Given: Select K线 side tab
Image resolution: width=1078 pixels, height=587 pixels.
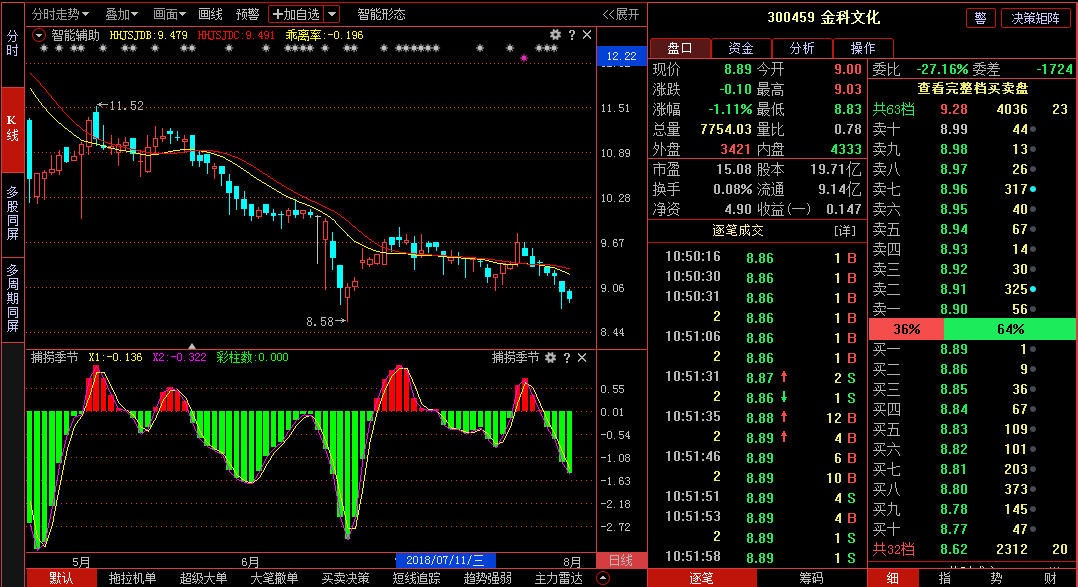Looking at the screenshot, I should 12,129.
